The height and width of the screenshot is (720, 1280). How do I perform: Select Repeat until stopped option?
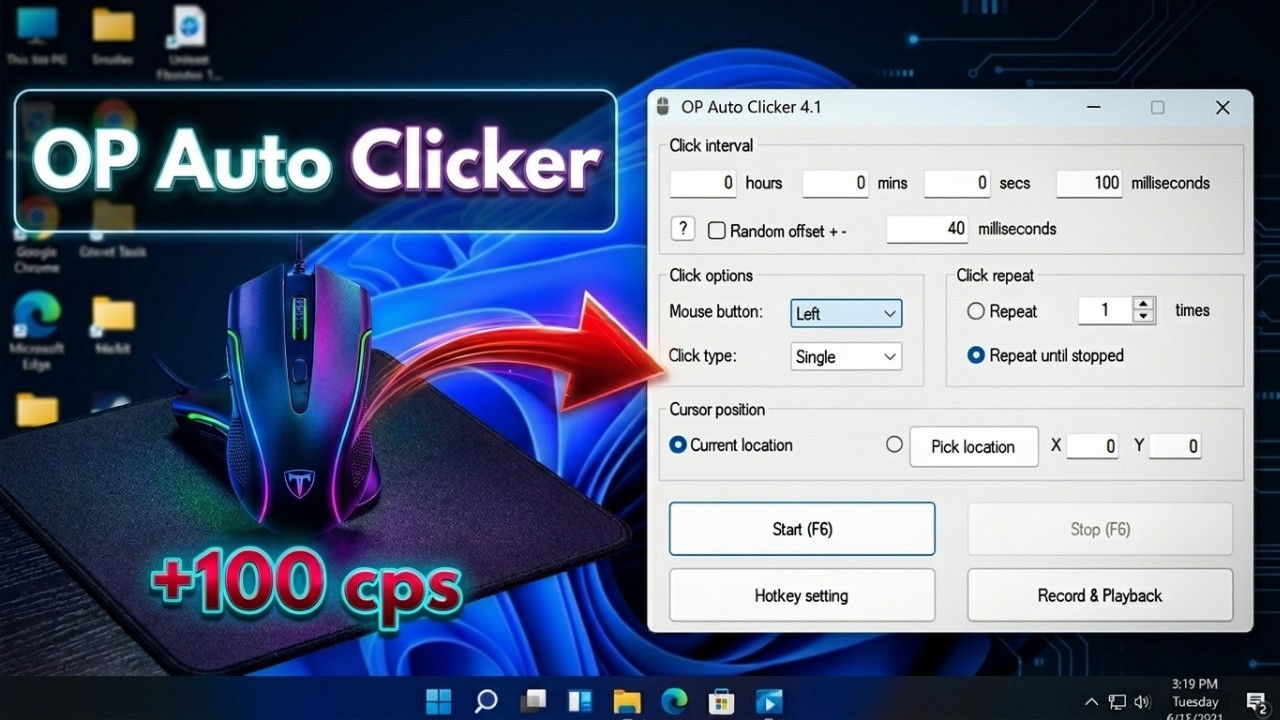coord(976,355)
